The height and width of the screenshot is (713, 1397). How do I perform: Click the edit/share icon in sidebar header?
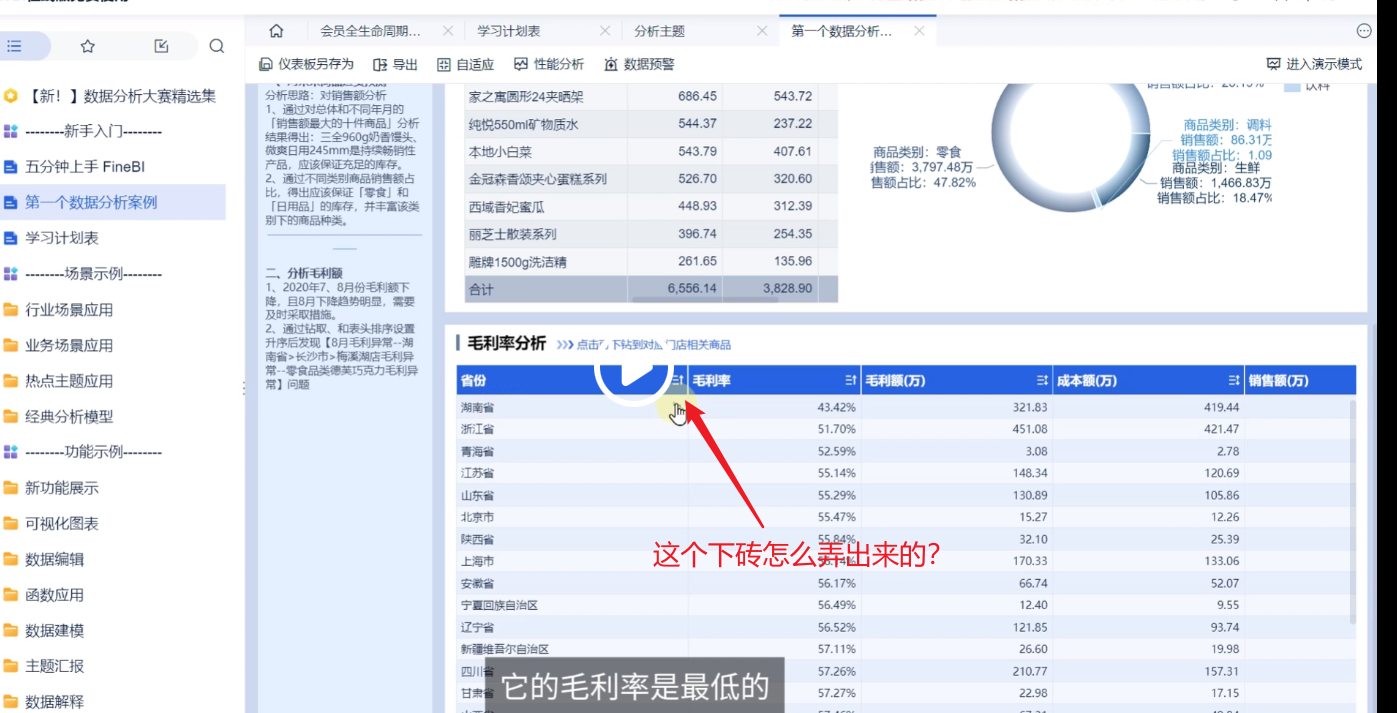[x=162, y=46]
